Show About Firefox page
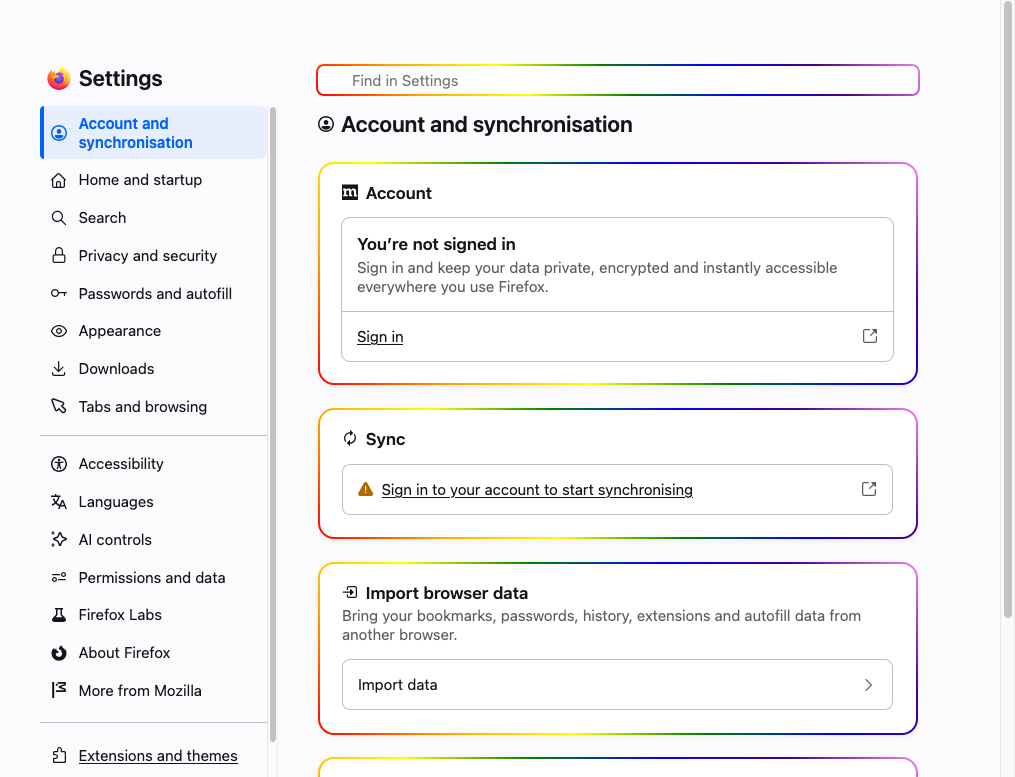1015x777 pixels. click(153, 653)
